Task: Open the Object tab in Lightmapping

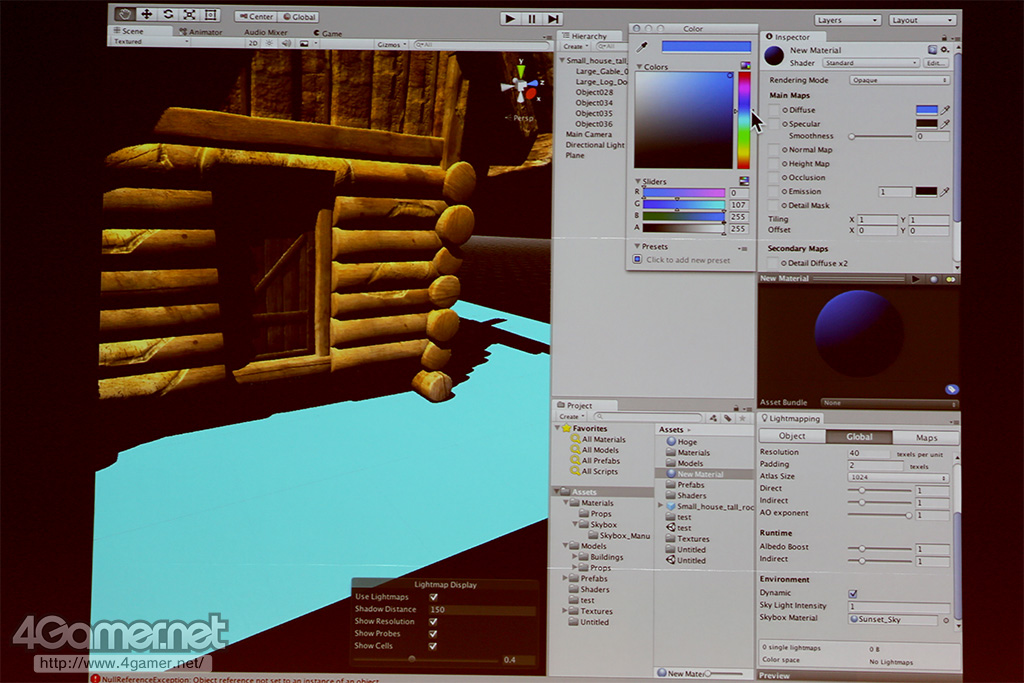Action: pos(792,436)
